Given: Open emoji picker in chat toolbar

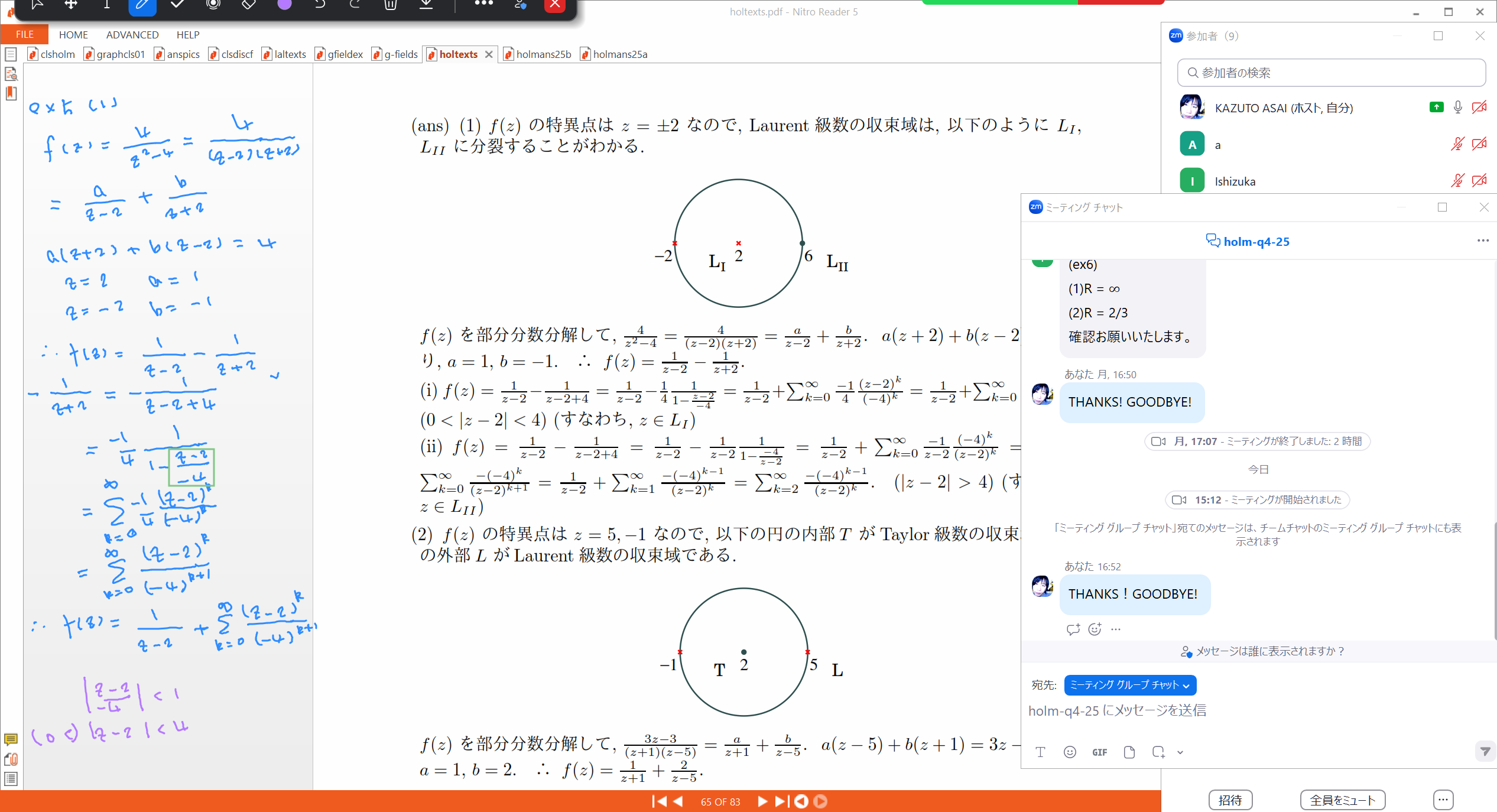Looking at the screenshot, I should [x=1070, y=752].
